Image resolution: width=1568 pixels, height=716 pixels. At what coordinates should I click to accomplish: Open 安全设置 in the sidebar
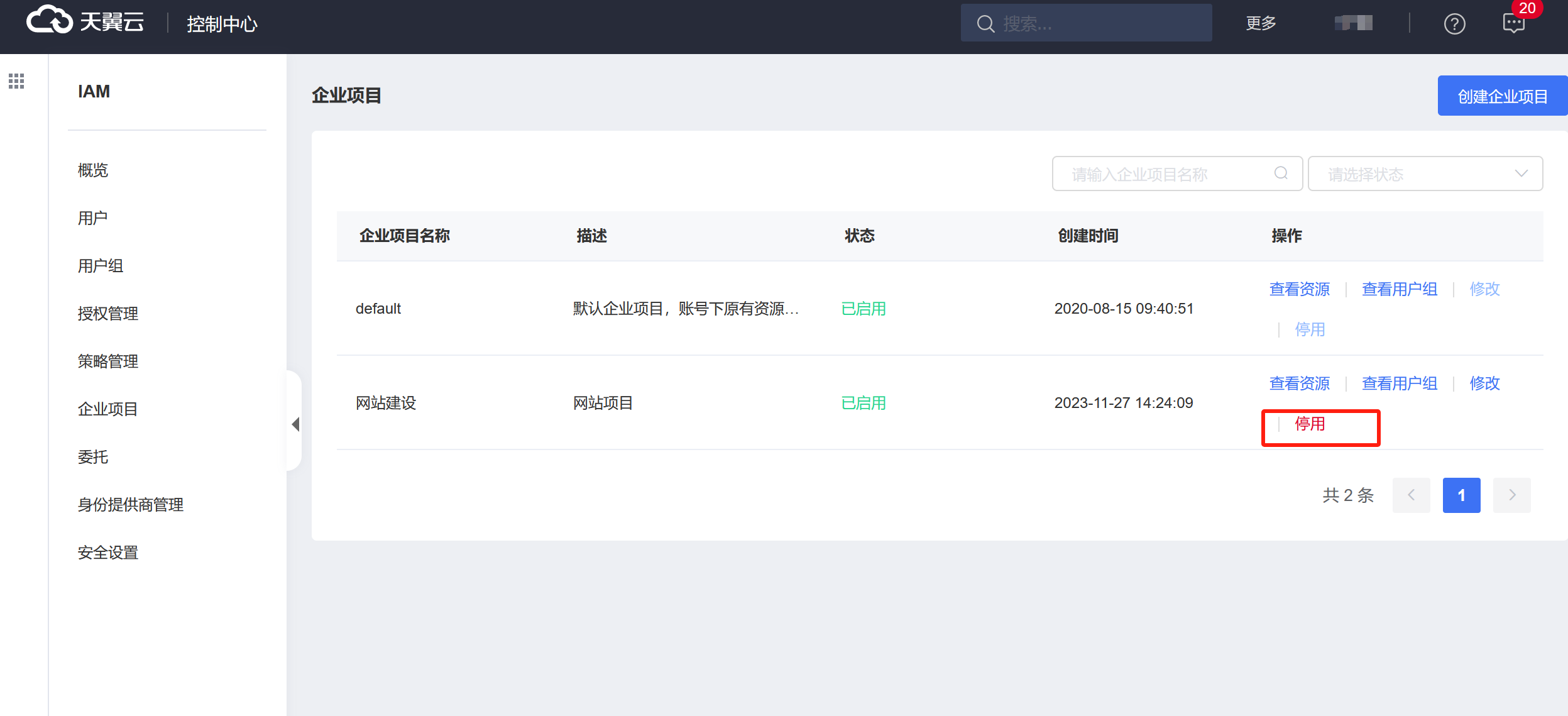pos(108,553)
